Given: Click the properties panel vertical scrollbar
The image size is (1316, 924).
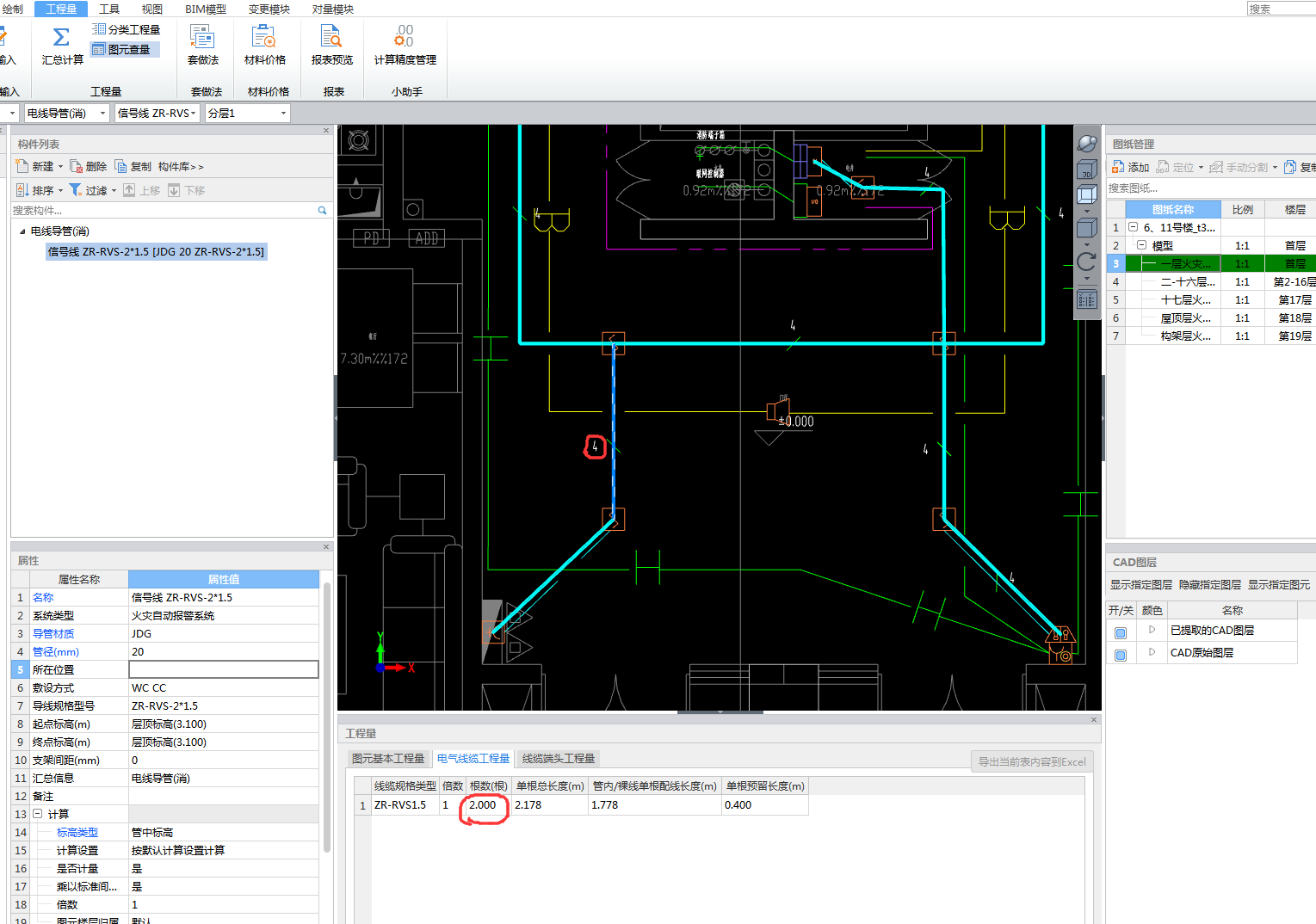Looking at the screenshot, I should click(327, 718).
